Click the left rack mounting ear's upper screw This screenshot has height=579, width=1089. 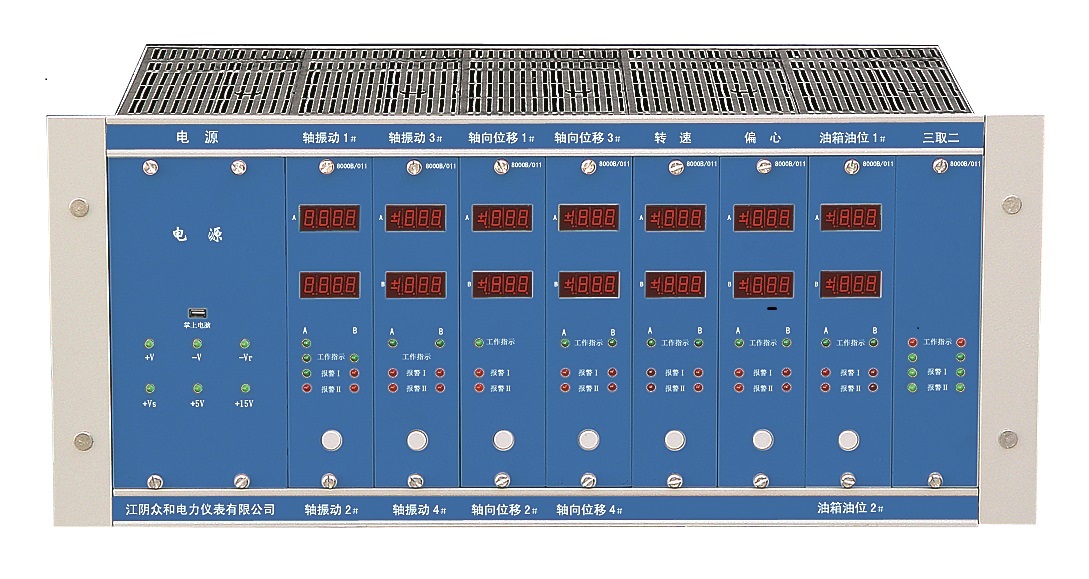tap(78, 207)
